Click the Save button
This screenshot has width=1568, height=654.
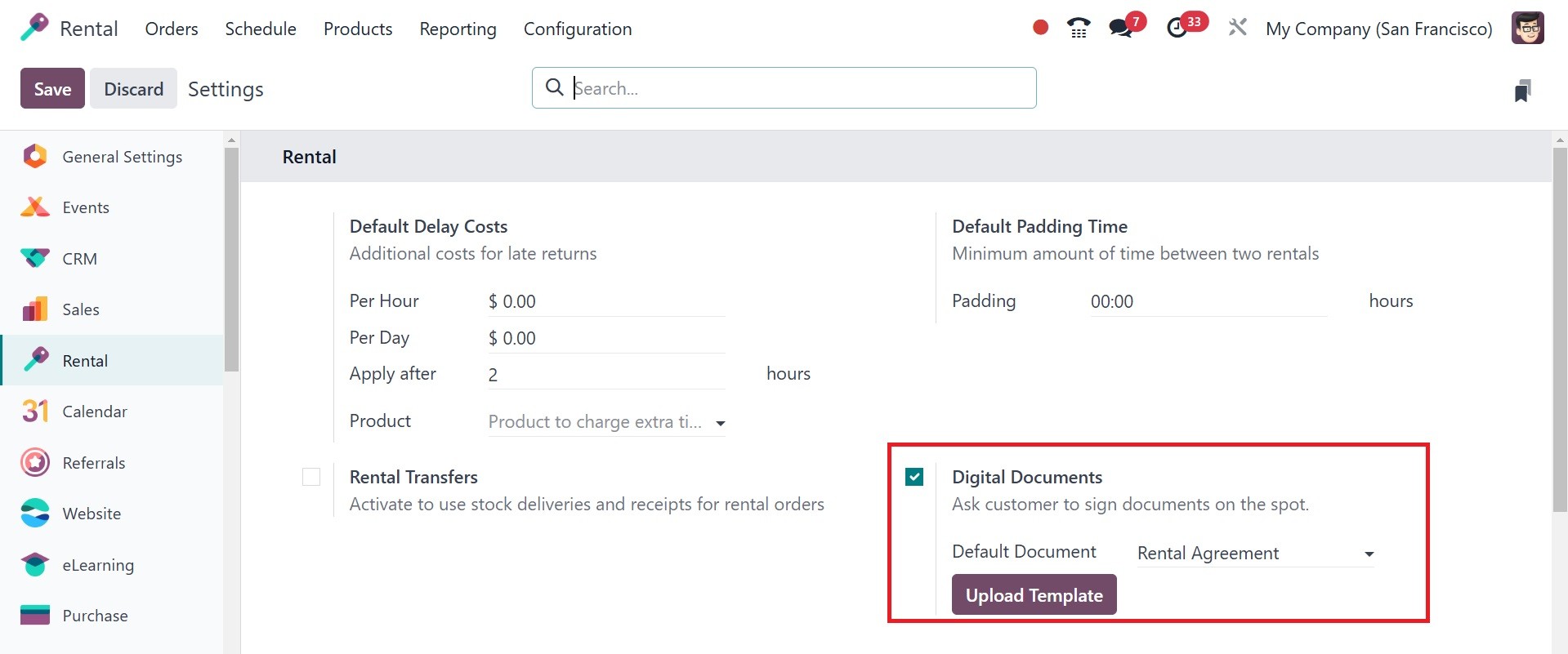point(52,89)
